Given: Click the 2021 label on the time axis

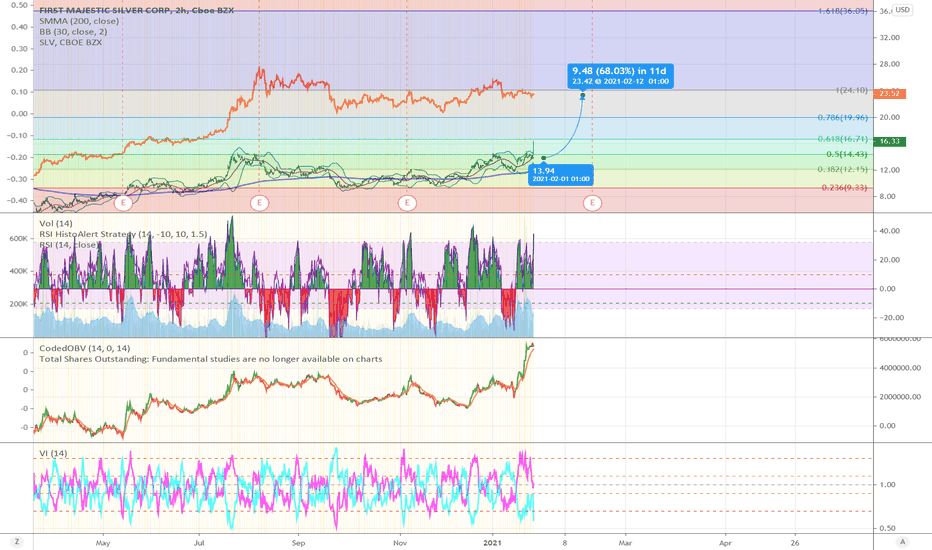Looking at the screenshot, I should pos(492,543).
